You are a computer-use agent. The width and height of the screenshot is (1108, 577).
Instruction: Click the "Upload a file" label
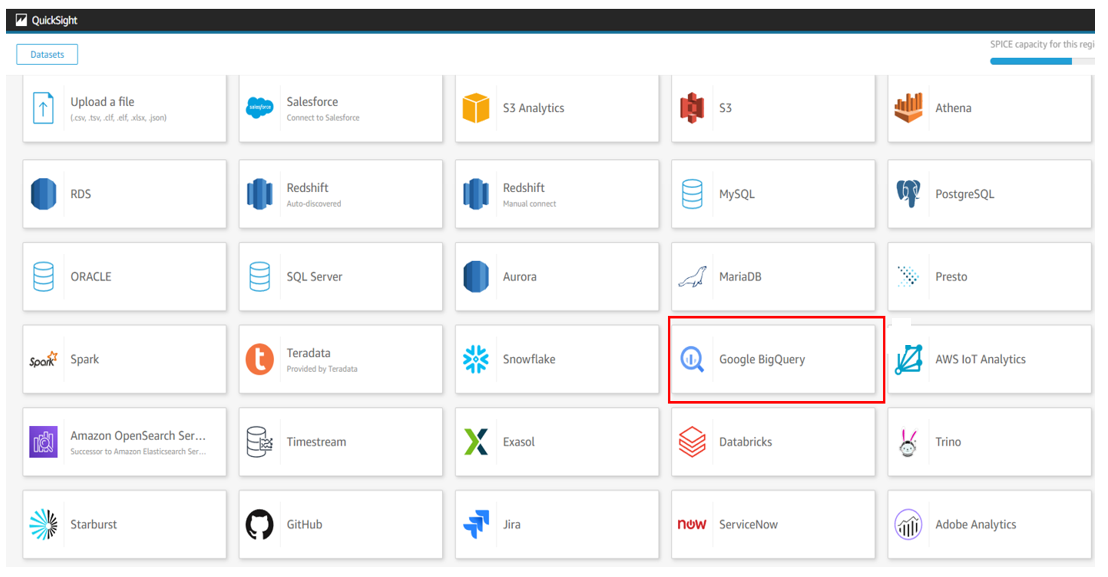point(102,102)
